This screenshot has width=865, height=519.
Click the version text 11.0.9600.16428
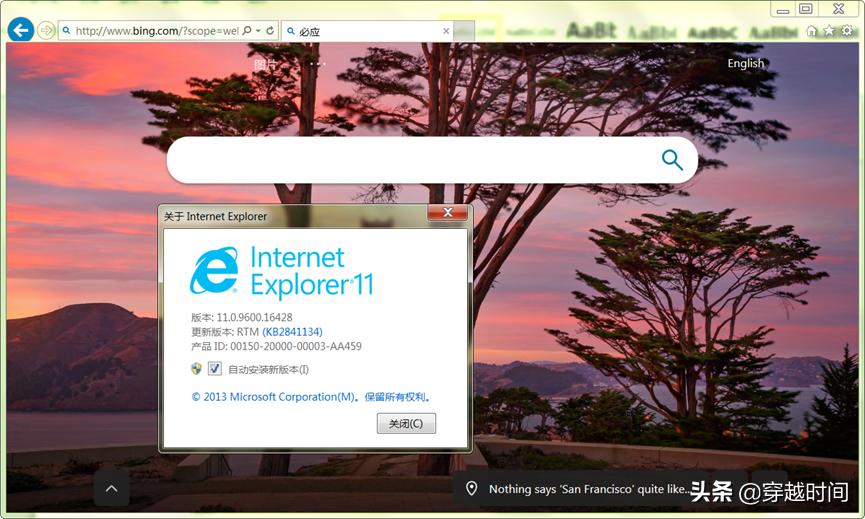tap(254, 317)
